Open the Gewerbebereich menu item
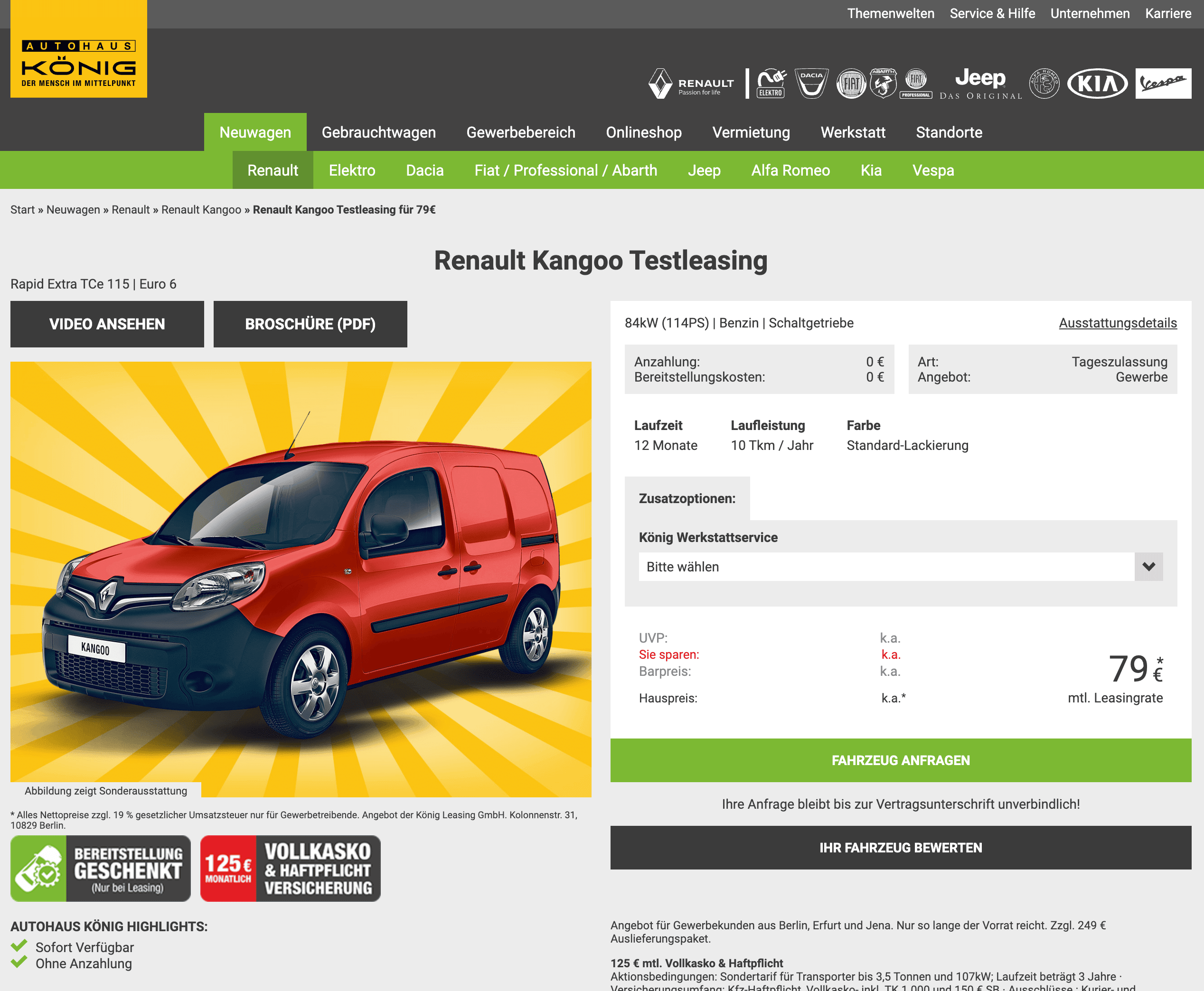The width and height of the screenshot is (1204, 991). 521,132
